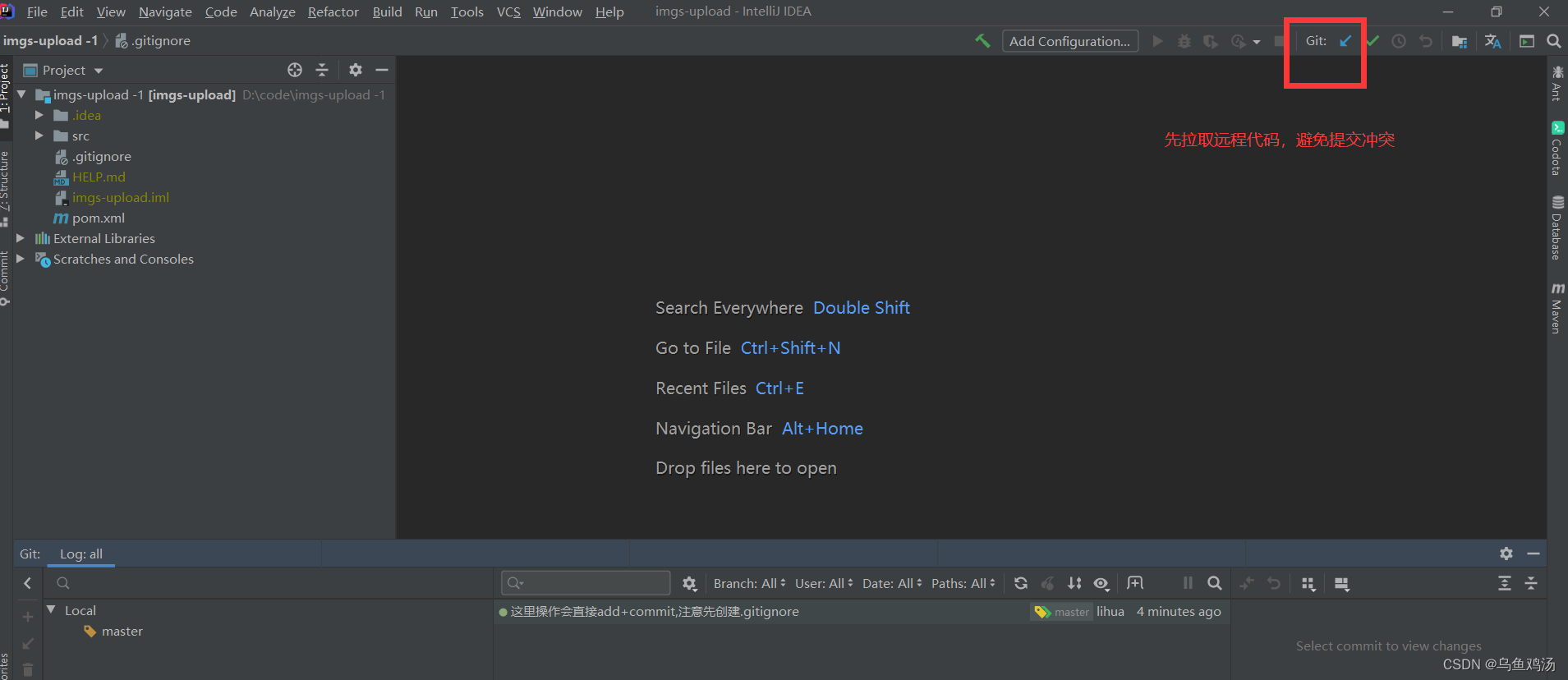The width and height of the screenshot is (1568, 680).
Task: Hide branches pane with left arrow
Action: pos(28,583)
